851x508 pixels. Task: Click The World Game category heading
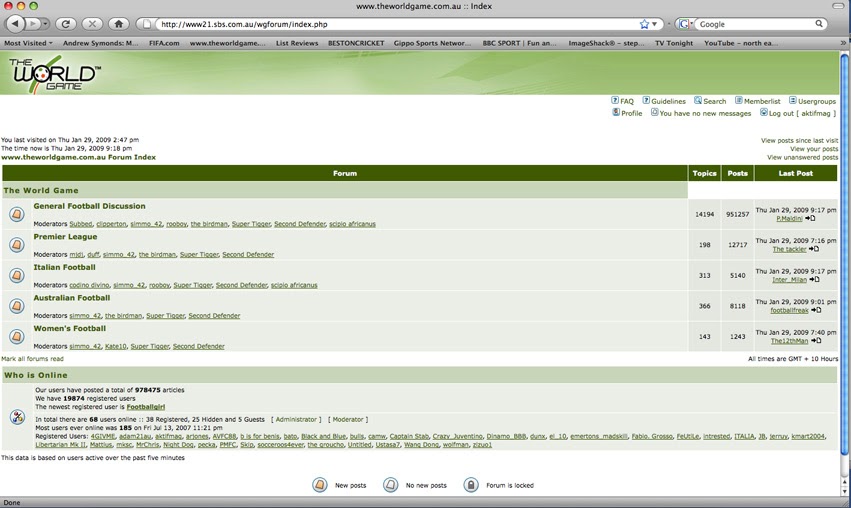[41, 190]
